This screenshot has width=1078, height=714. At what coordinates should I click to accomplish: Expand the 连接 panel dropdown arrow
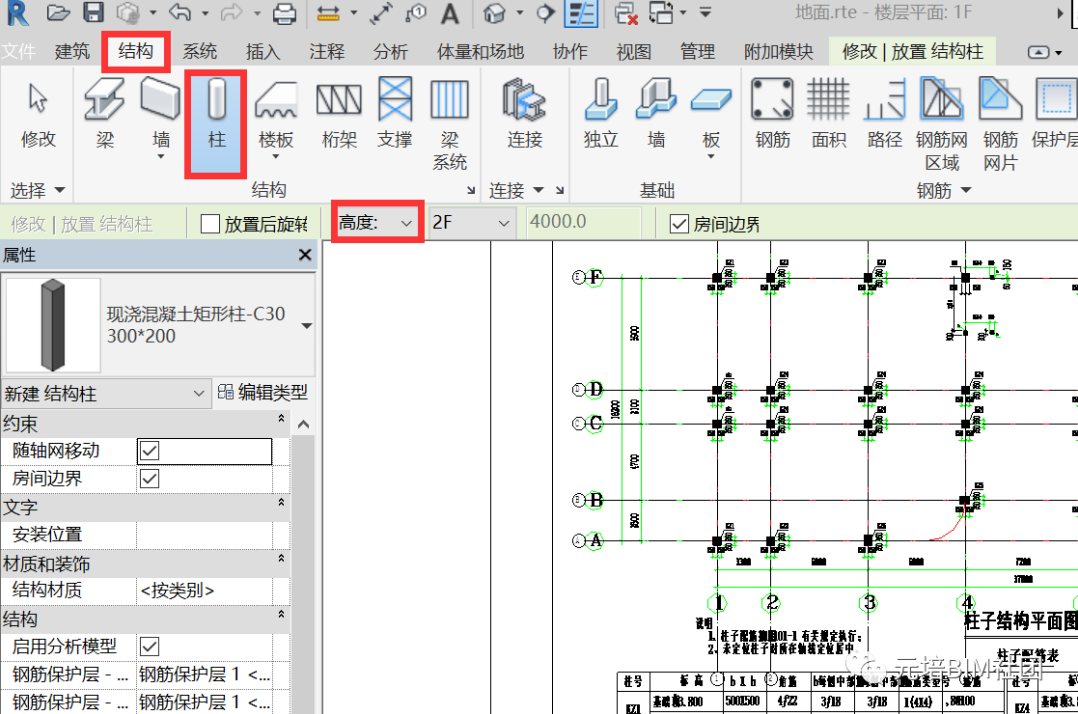click(538, 190)
